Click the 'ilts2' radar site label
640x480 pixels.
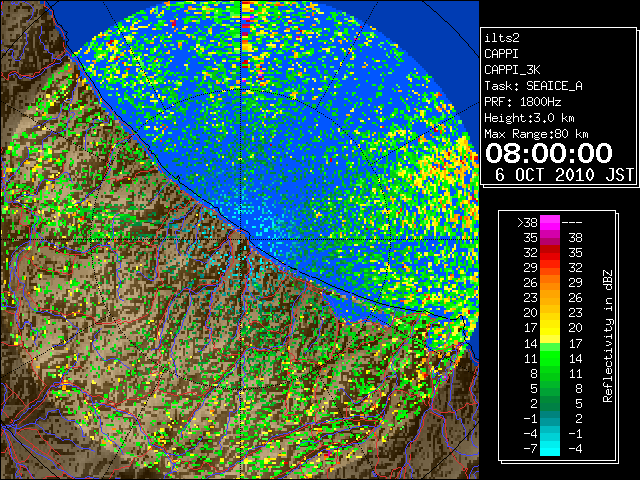(502, 38)
